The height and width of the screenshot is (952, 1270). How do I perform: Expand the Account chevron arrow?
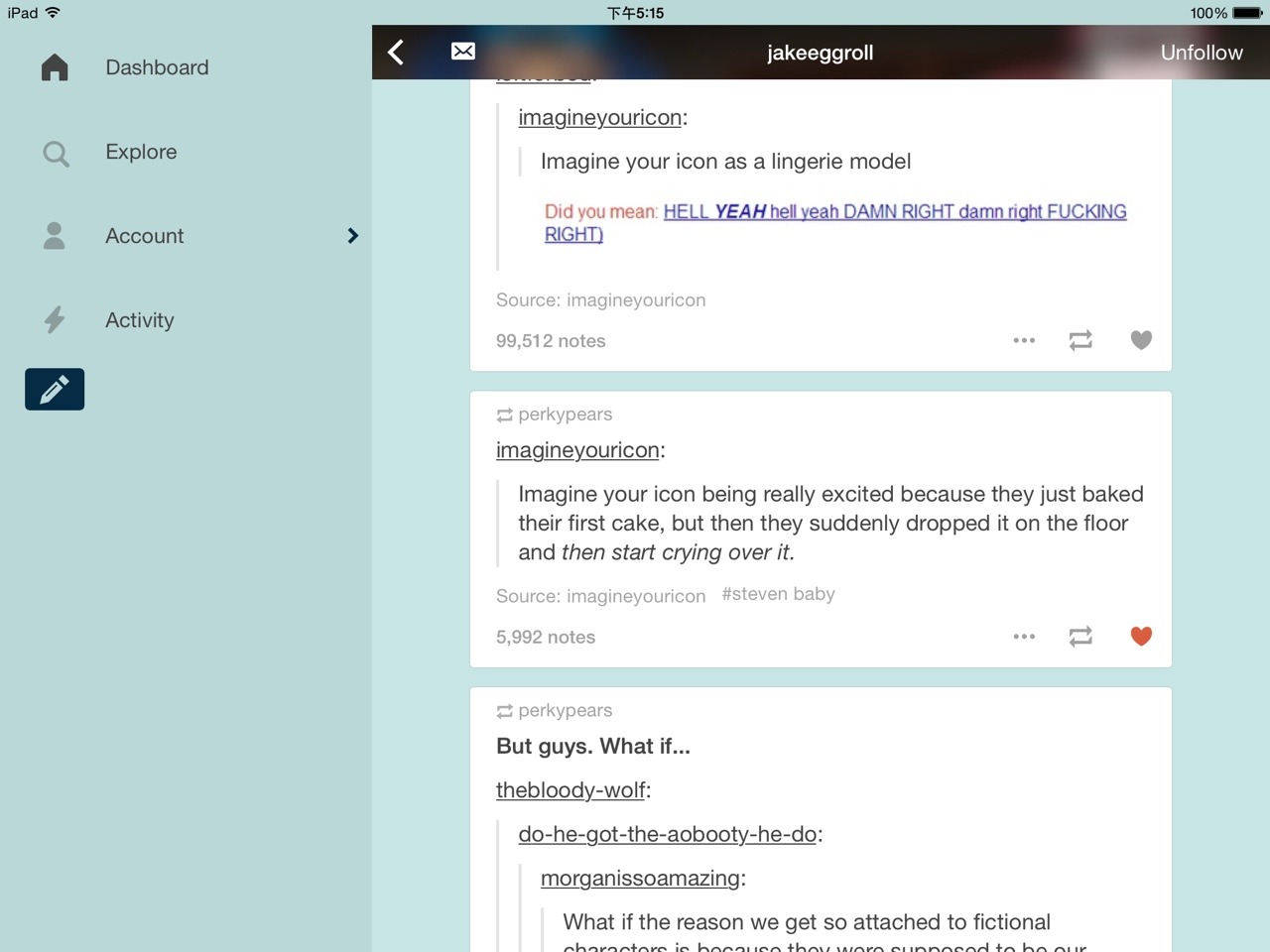[x=352, y=236]
